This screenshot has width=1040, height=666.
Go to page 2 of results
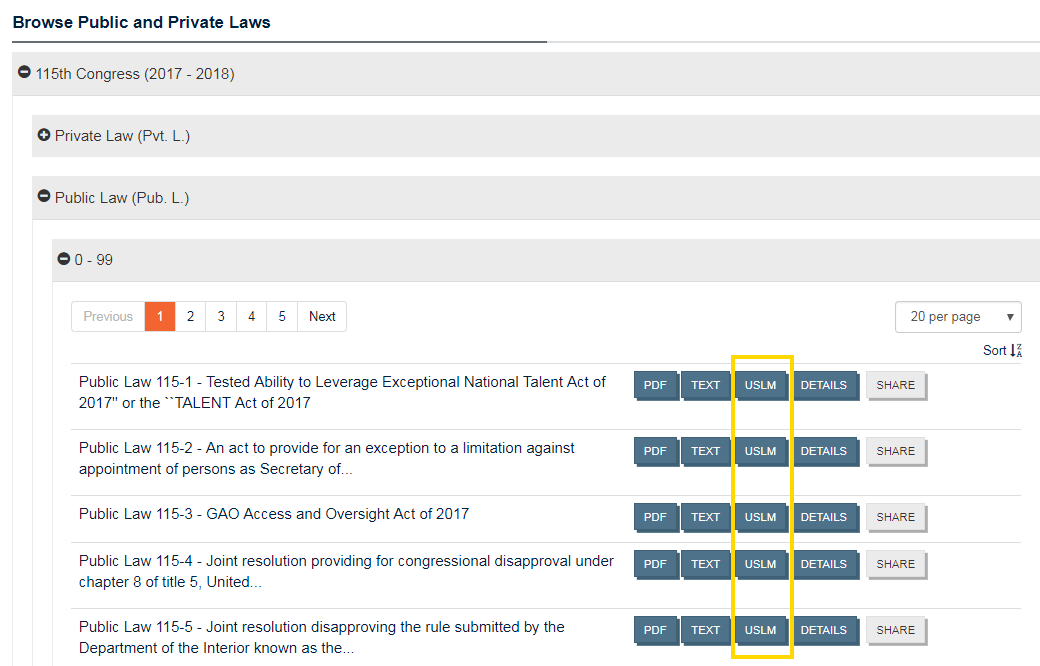click(190, 317)
